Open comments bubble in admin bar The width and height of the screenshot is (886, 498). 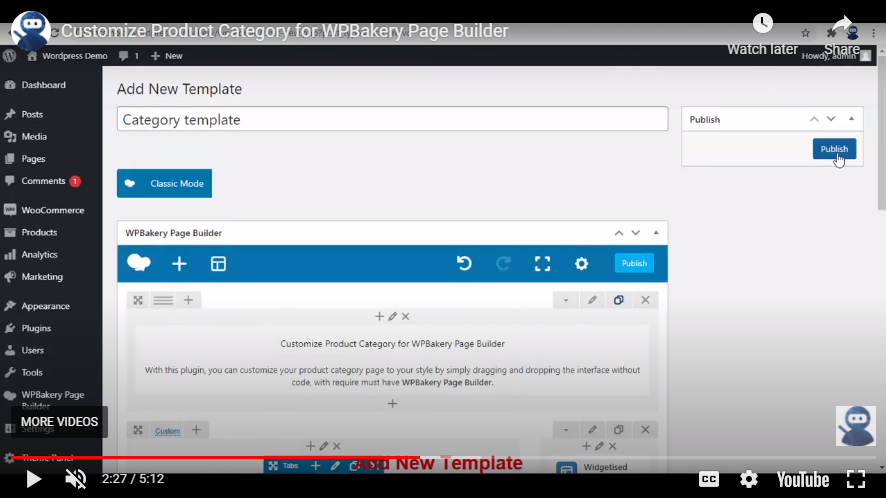(128, 56)
